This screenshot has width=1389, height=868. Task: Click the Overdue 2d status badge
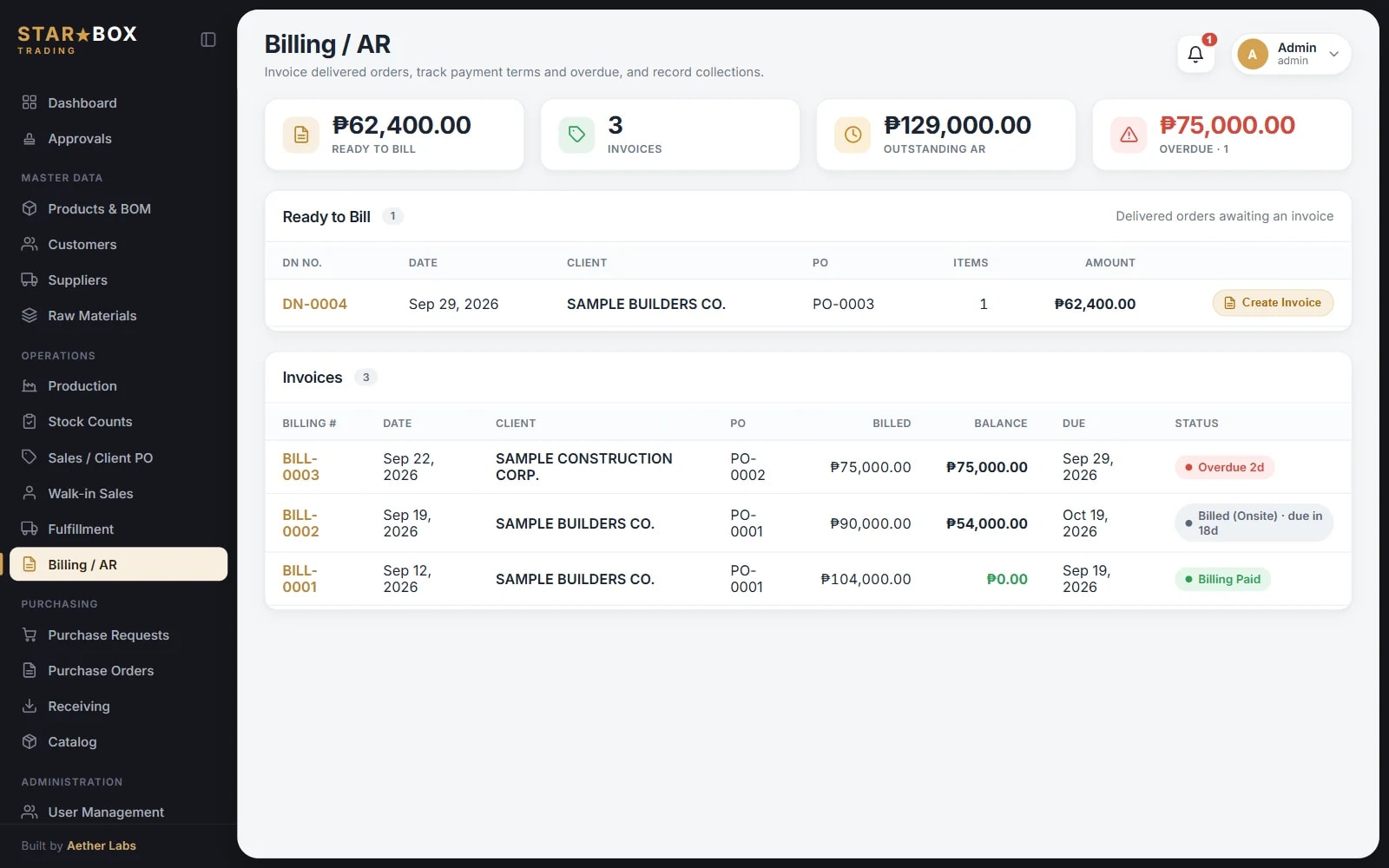[x=1225, y=467]
